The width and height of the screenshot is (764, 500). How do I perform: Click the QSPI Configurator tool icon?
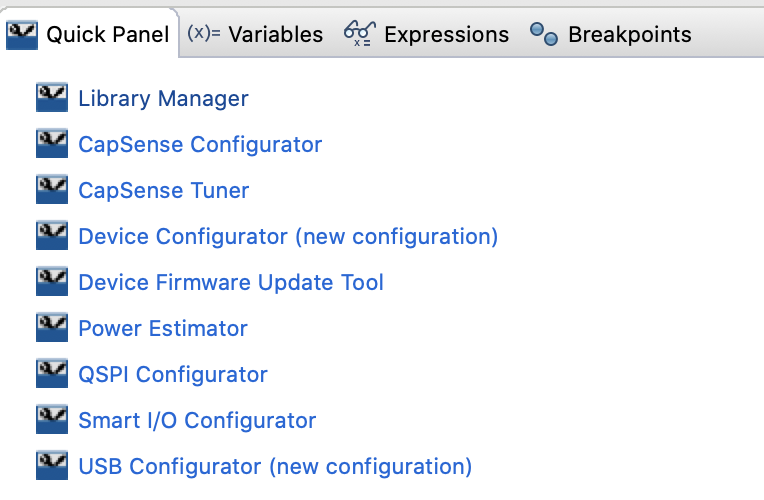52,373
